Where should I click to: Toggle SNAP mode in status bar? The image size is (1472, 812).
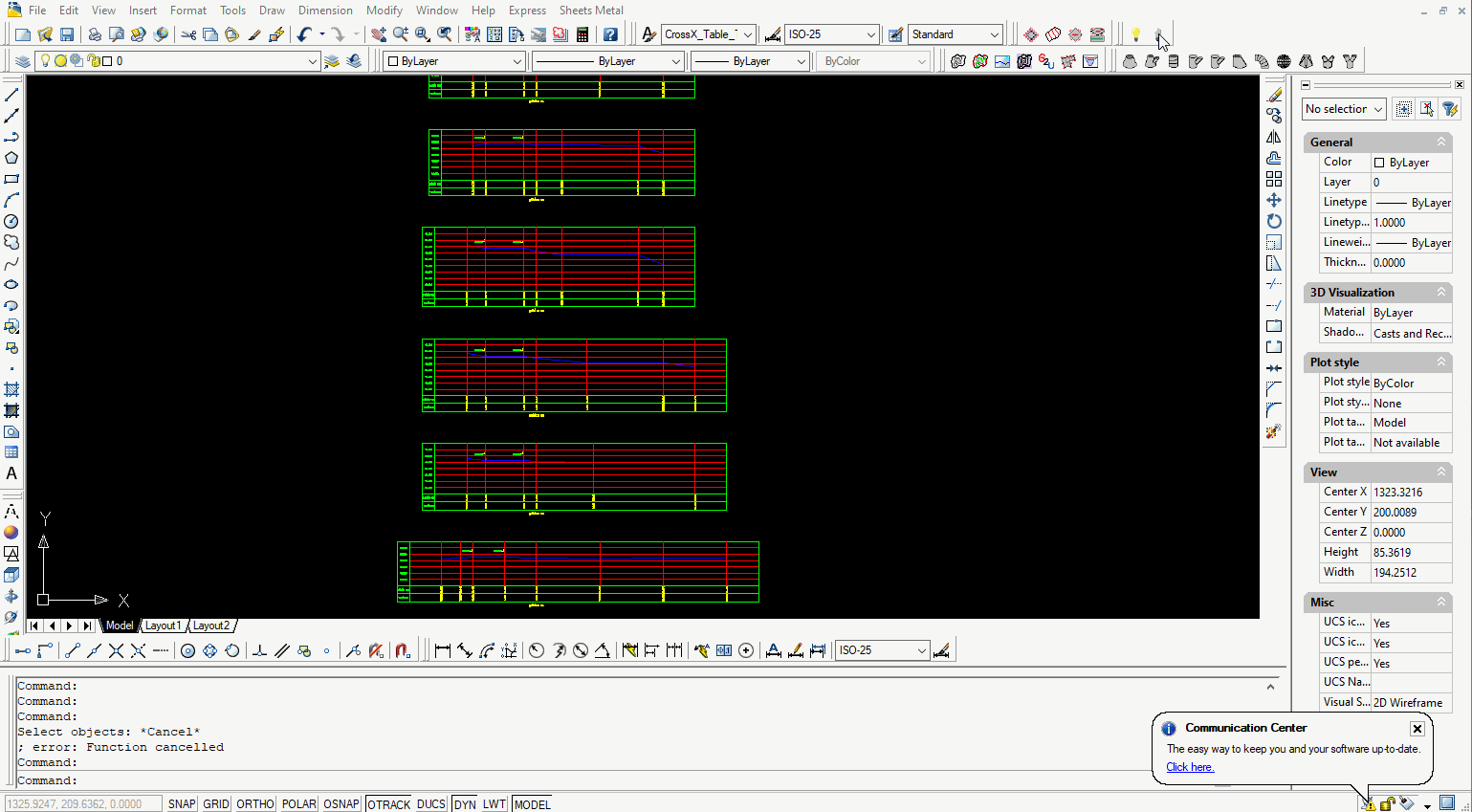tap(182, 804)
